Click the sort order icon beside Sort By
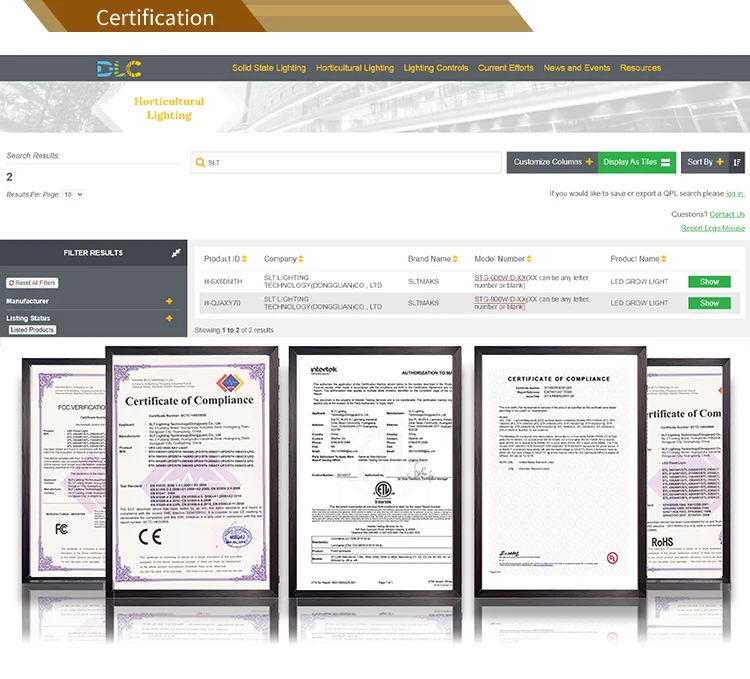Viewport: 750px width, 679px height. [x=737, y=162]
